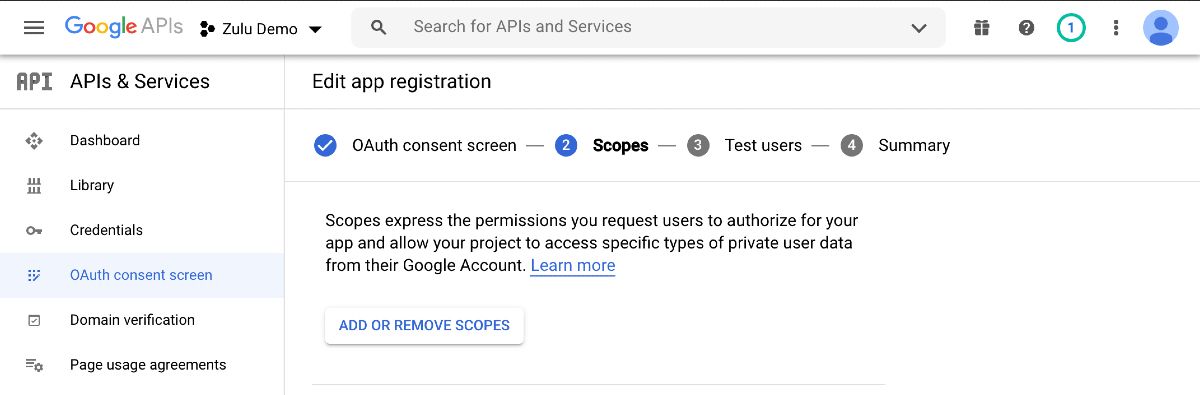1200x395 pixels.
Task: Open the help question mark icon
Action: tap(1026, 28)
